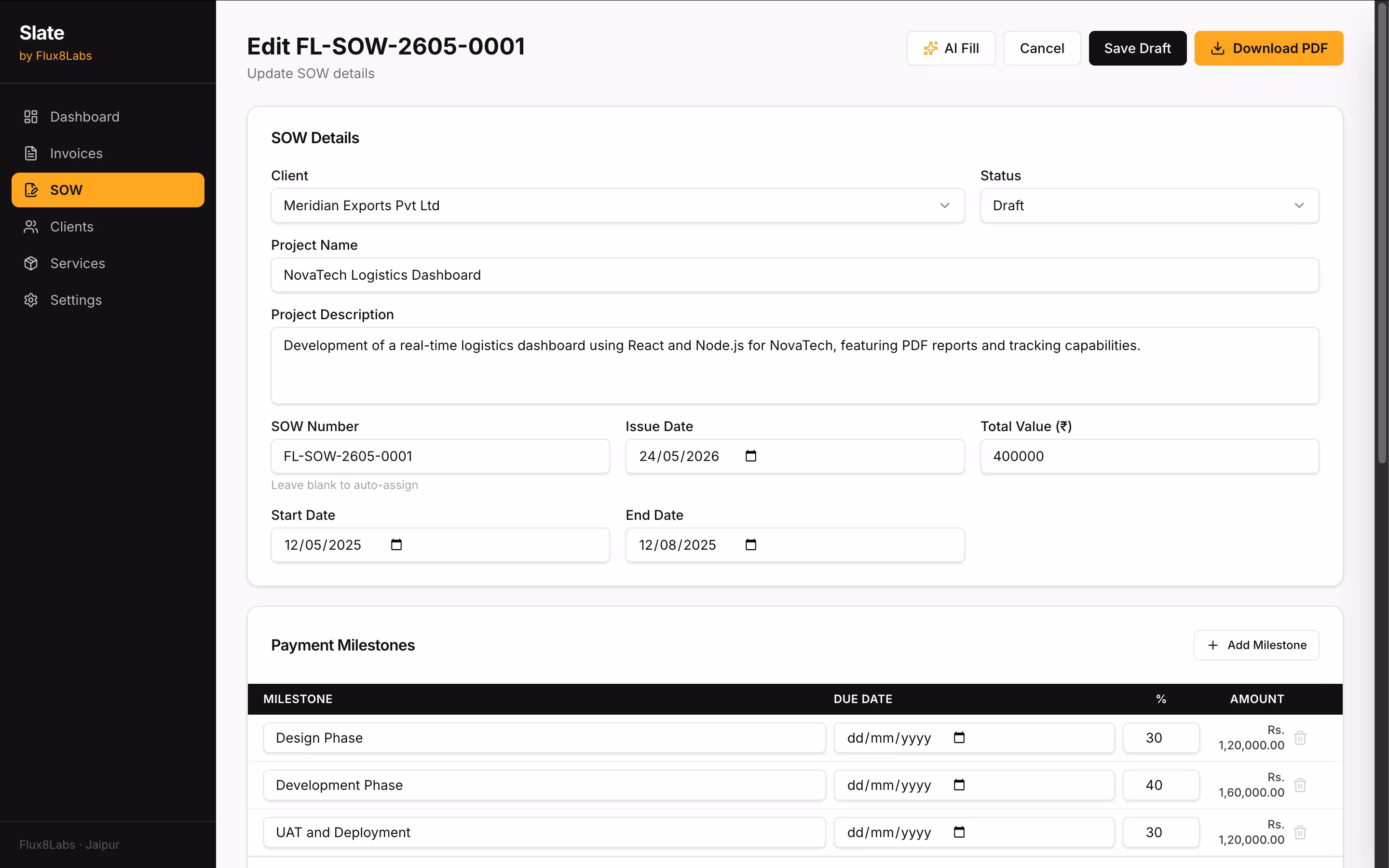Edit Design Phase percentage value 30
This screenshot has height=868, width=1389.
pos(1161,738)
